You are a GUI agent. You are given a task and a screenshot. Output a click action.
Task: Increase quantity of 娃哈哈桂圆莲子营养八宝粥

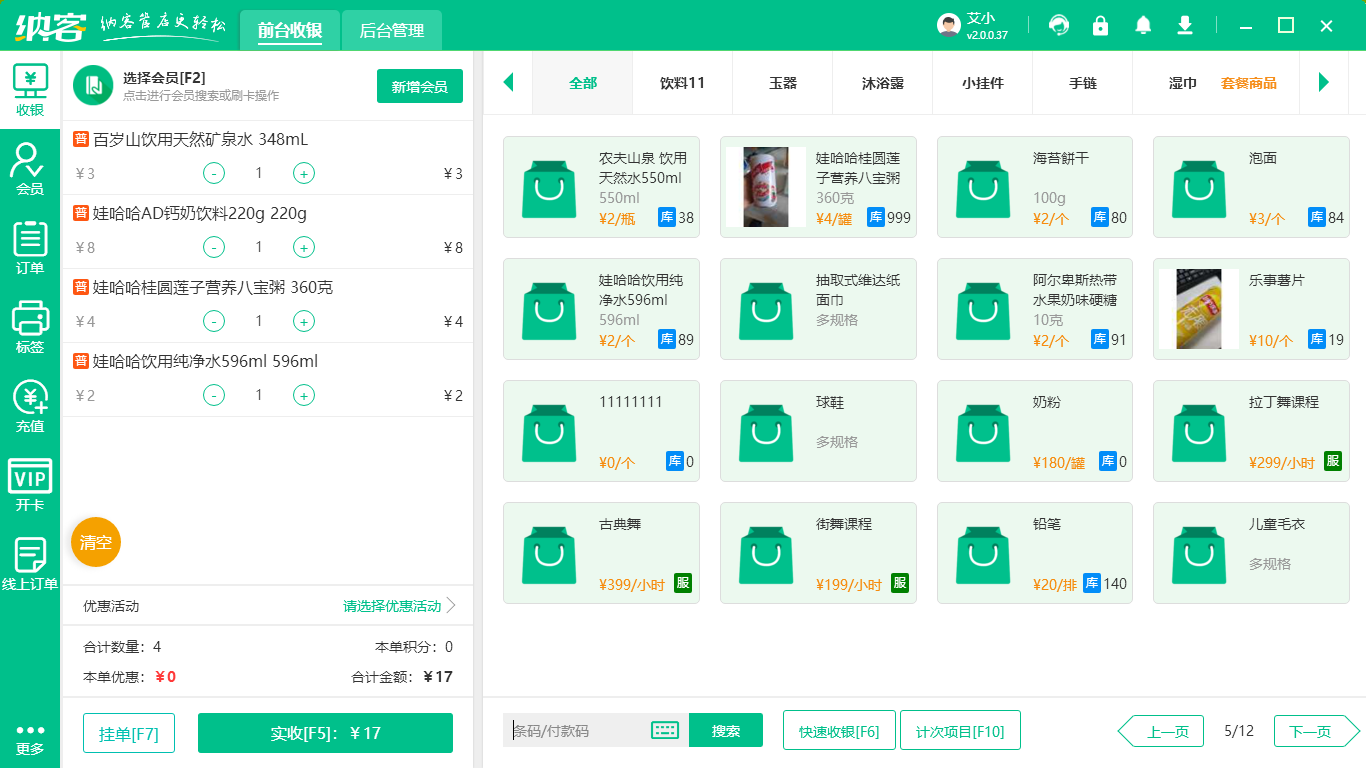pos(304,321)
